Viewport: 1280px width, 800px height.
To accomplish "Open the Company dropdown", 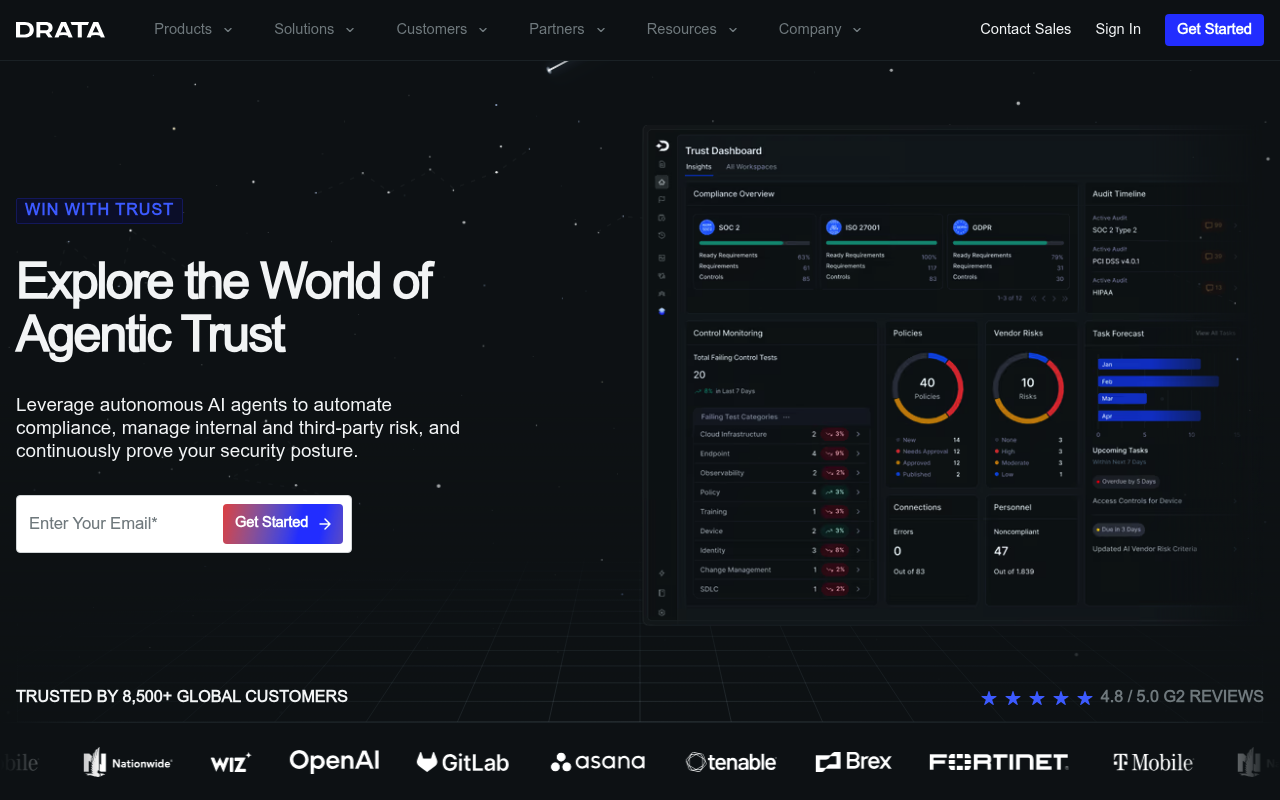I will pos(820,29).
